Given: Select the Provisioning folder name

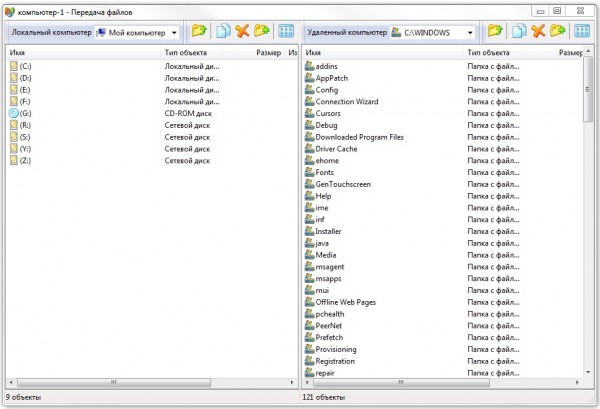Looking at the screenshot, I should click(x=336, y=349).
